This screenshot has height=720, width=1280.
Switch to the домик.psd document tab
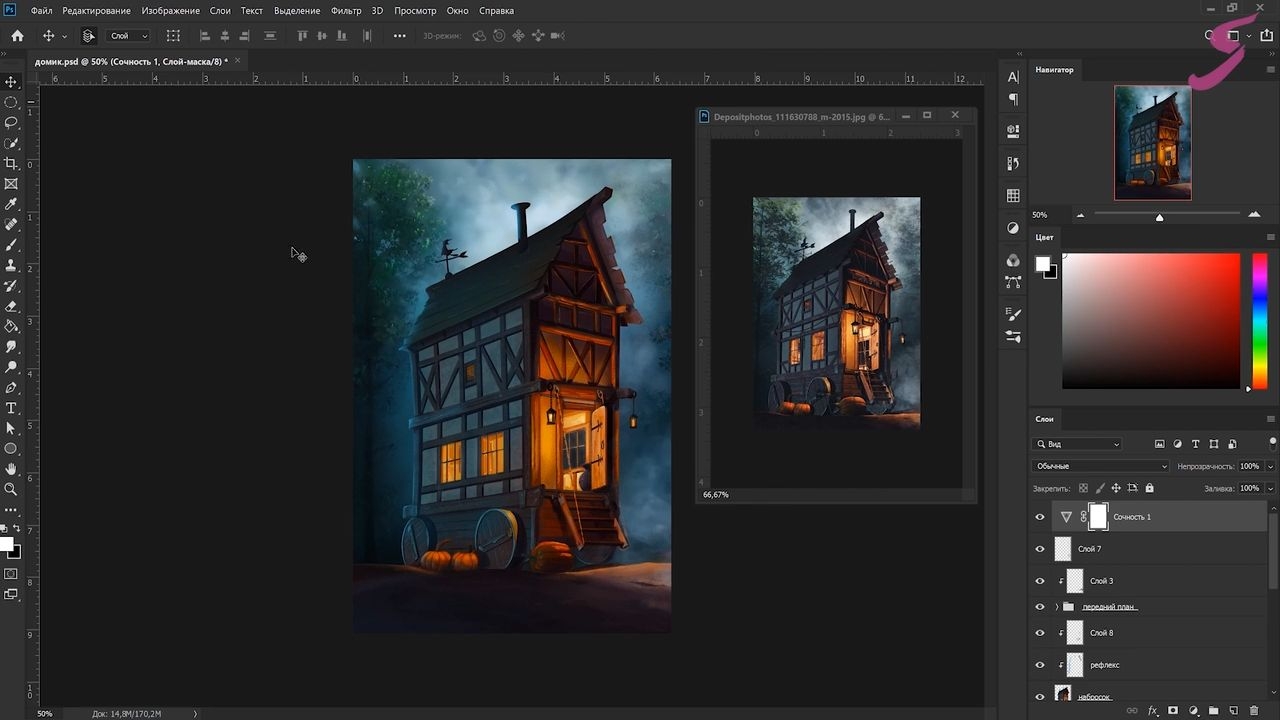[131, 62]
